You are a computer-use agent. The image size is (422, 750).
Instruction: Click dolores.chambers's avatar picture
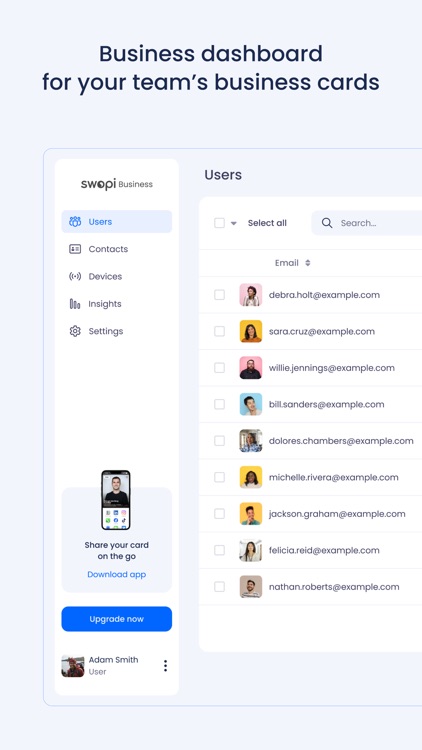pos(251,441)
